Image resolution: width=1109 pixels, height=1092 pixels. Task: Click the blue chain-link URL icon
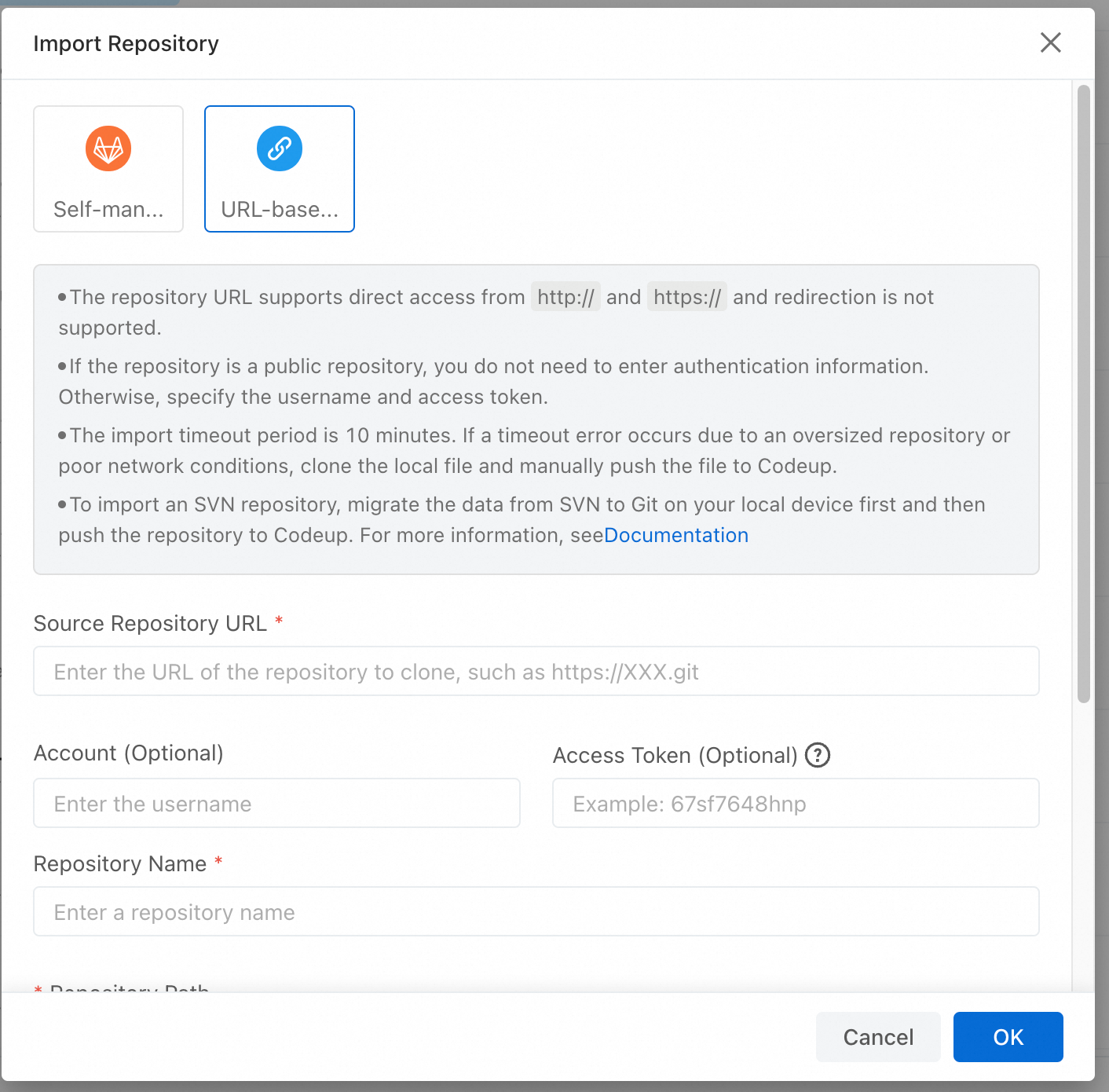[280, 148]
